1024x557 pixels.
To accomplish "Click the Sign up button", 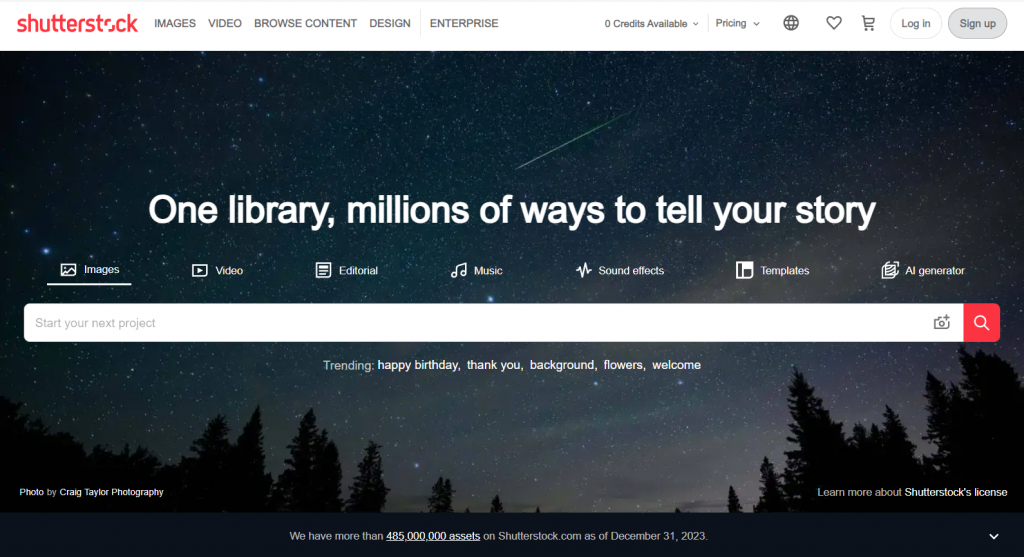I will [x=977, y=24].
